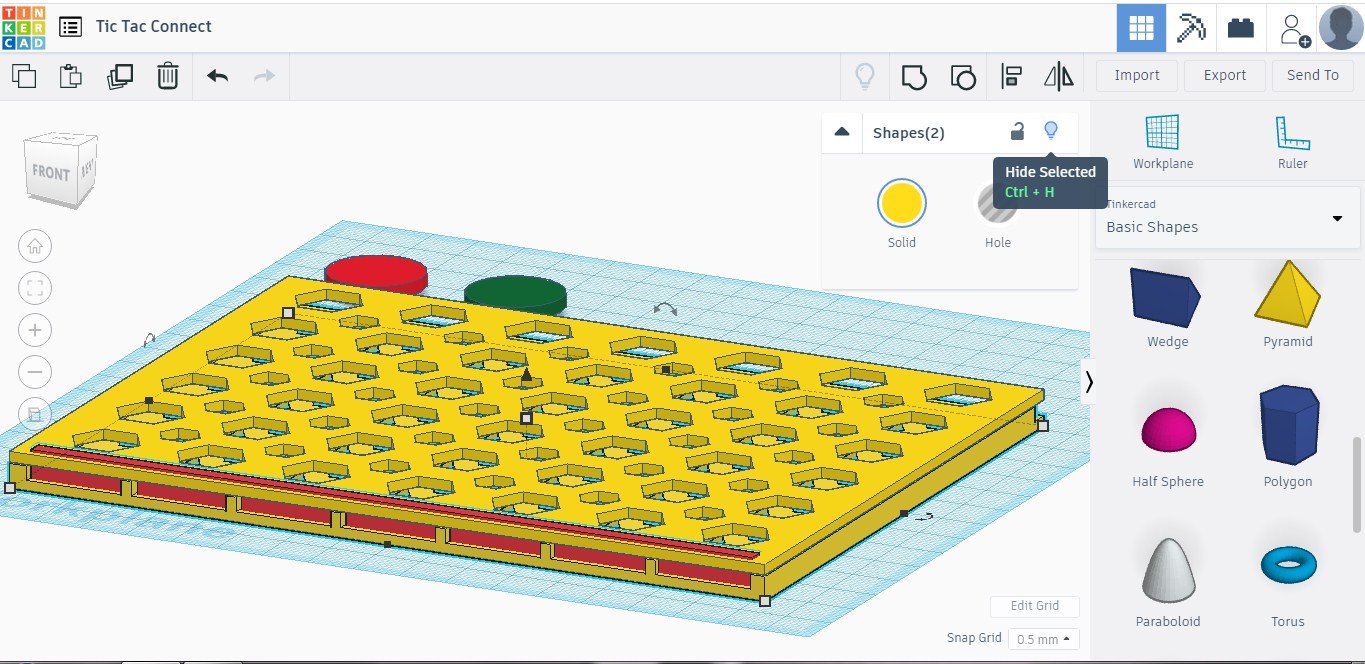Pick the Wedge shape
1365x664 pixels.
[x=1166, y=297]
